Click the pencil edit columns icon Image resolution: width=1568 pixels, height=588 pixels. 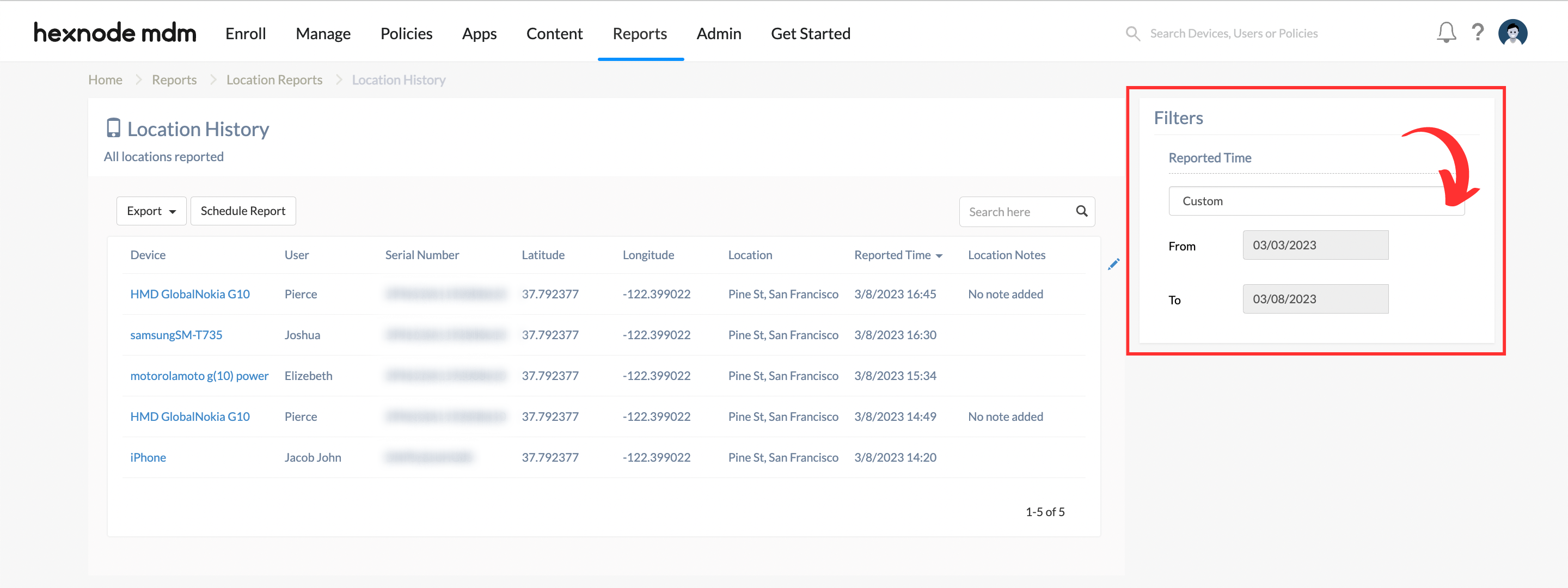(1113, 264)
